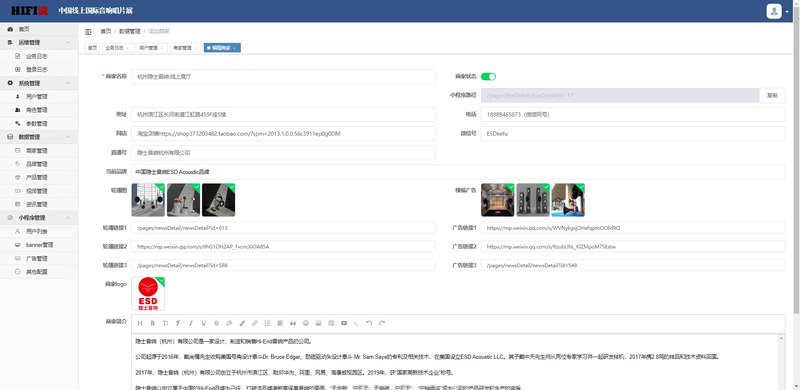Image resolution: width=800 pixels, height=390 pixels.
Task: Close the 商家管理 page tab
Action: (197, 48)
